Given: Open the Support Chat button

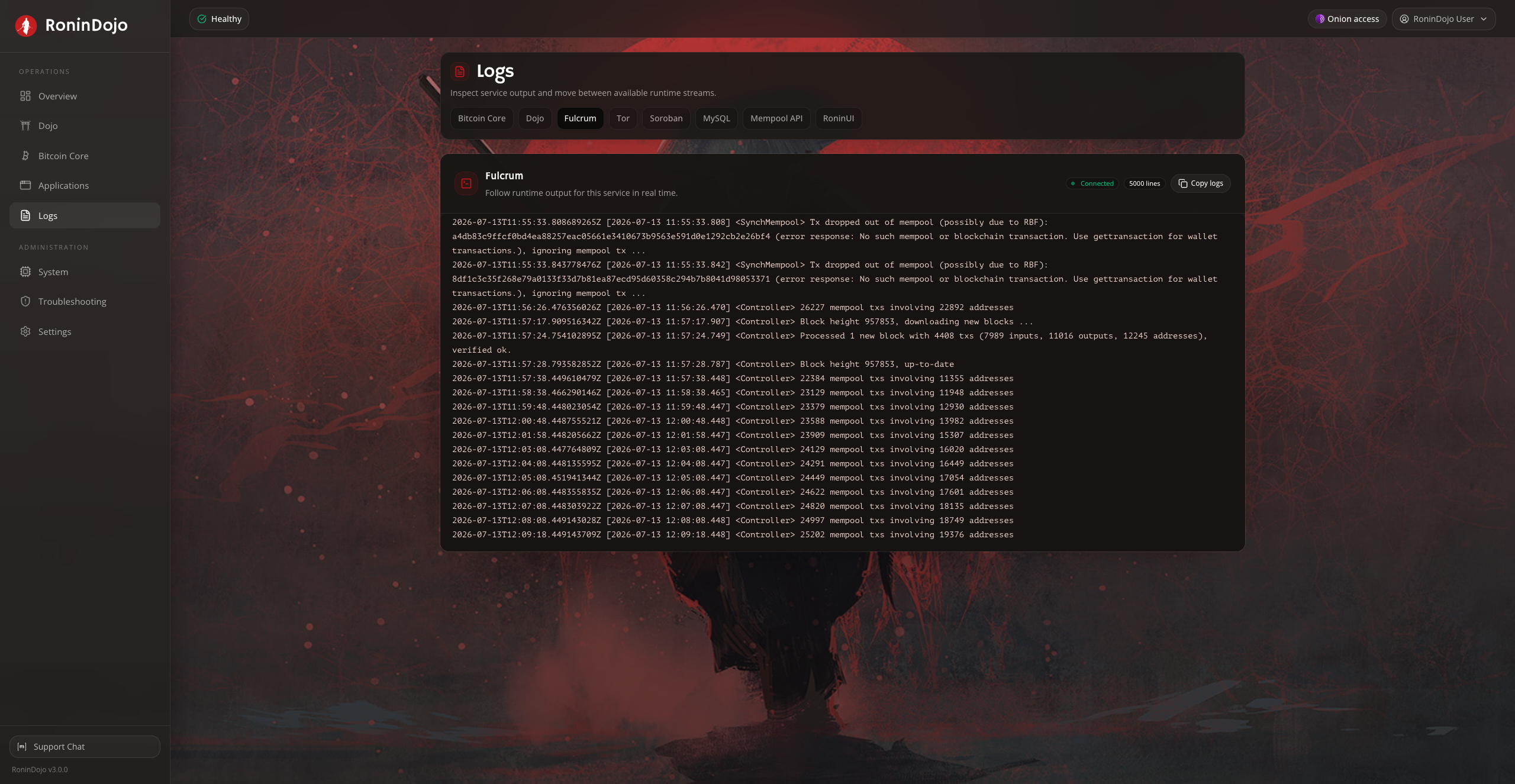Looking at the screenshot, I should (x=85, y=747).
